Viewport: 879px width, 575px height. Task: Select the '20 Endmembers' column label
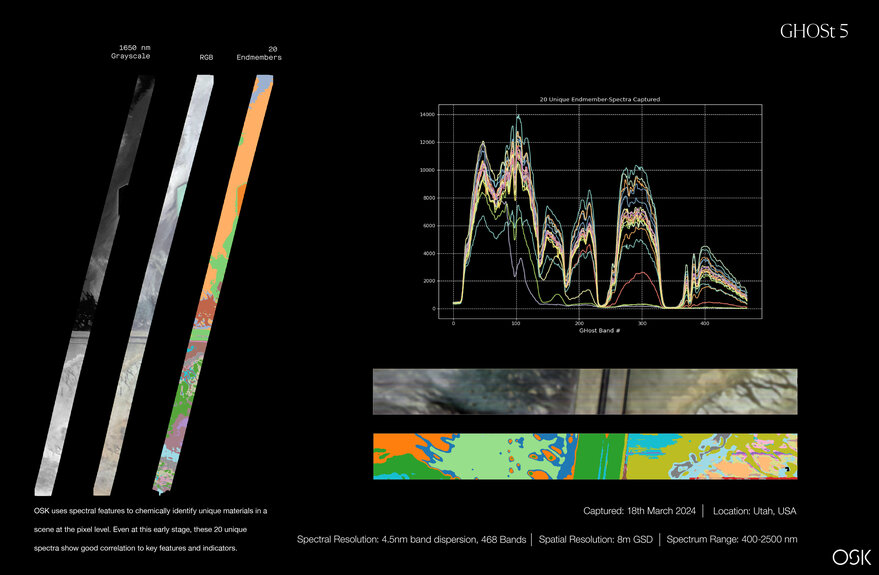point(259,53)
